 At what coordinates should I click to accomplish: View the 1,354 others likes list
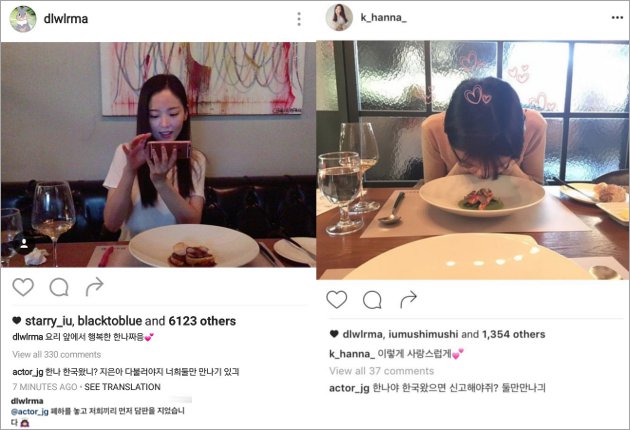pos(513,334)
